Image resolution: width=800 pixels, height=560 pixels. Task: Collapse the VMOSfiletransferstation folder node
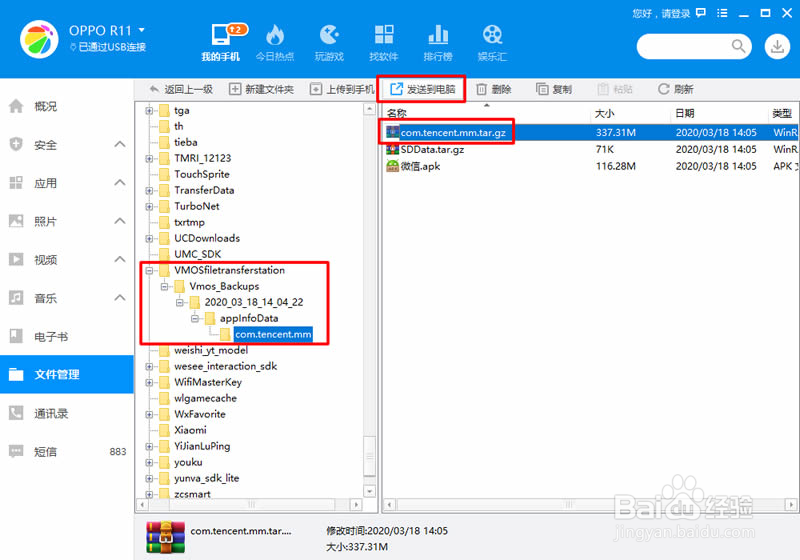[x=149, y=270]
